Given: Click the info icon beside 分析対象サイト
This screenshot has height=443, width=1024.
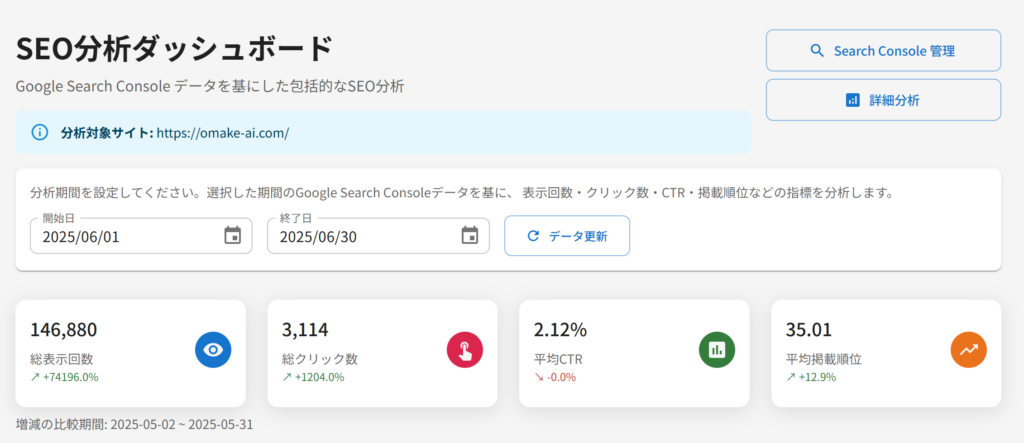Looking at the screenshot, I should point(40,133).
